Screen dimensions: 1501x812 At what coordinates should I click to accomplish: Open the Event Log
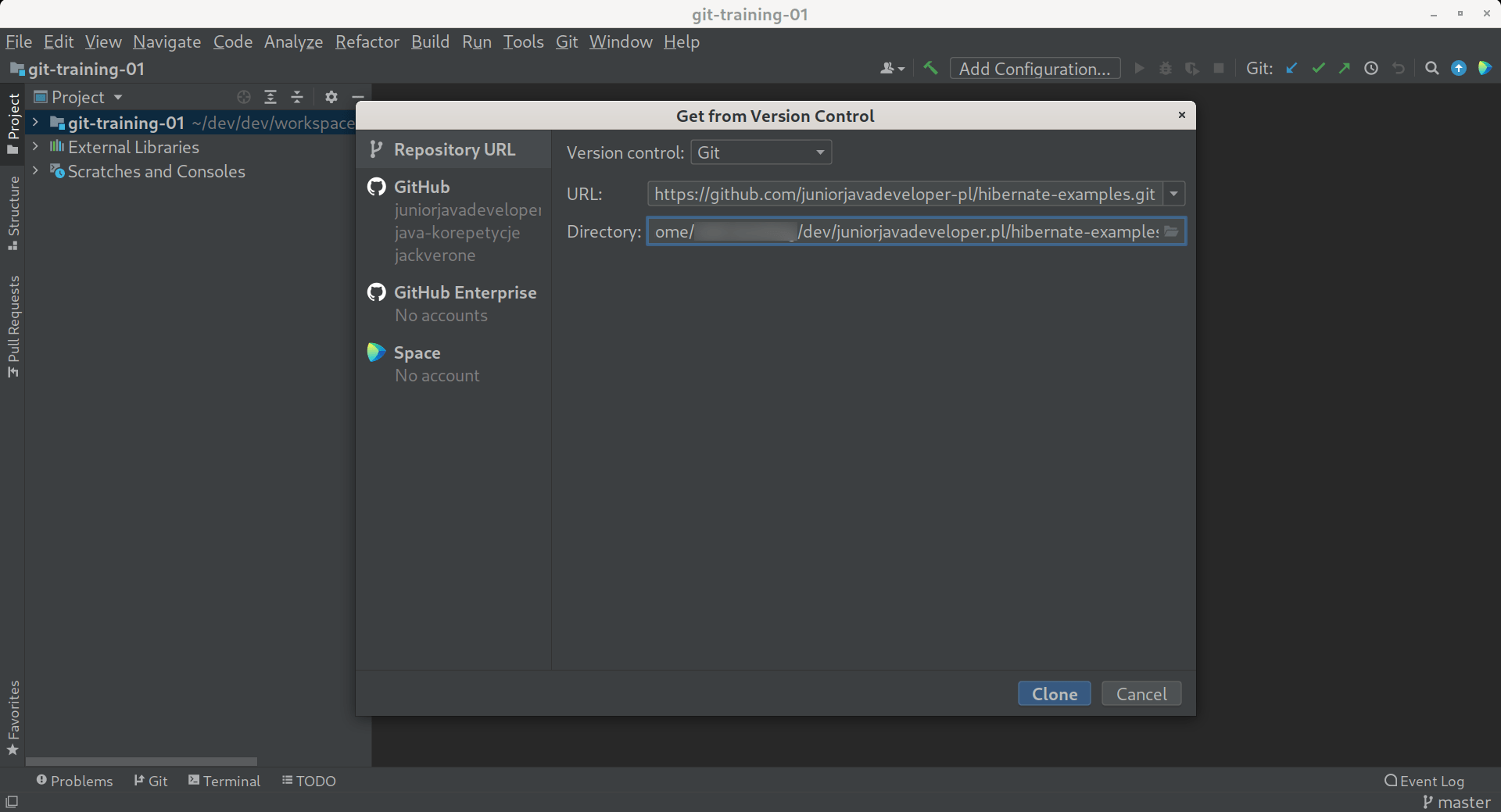[x=1424, y=781]
